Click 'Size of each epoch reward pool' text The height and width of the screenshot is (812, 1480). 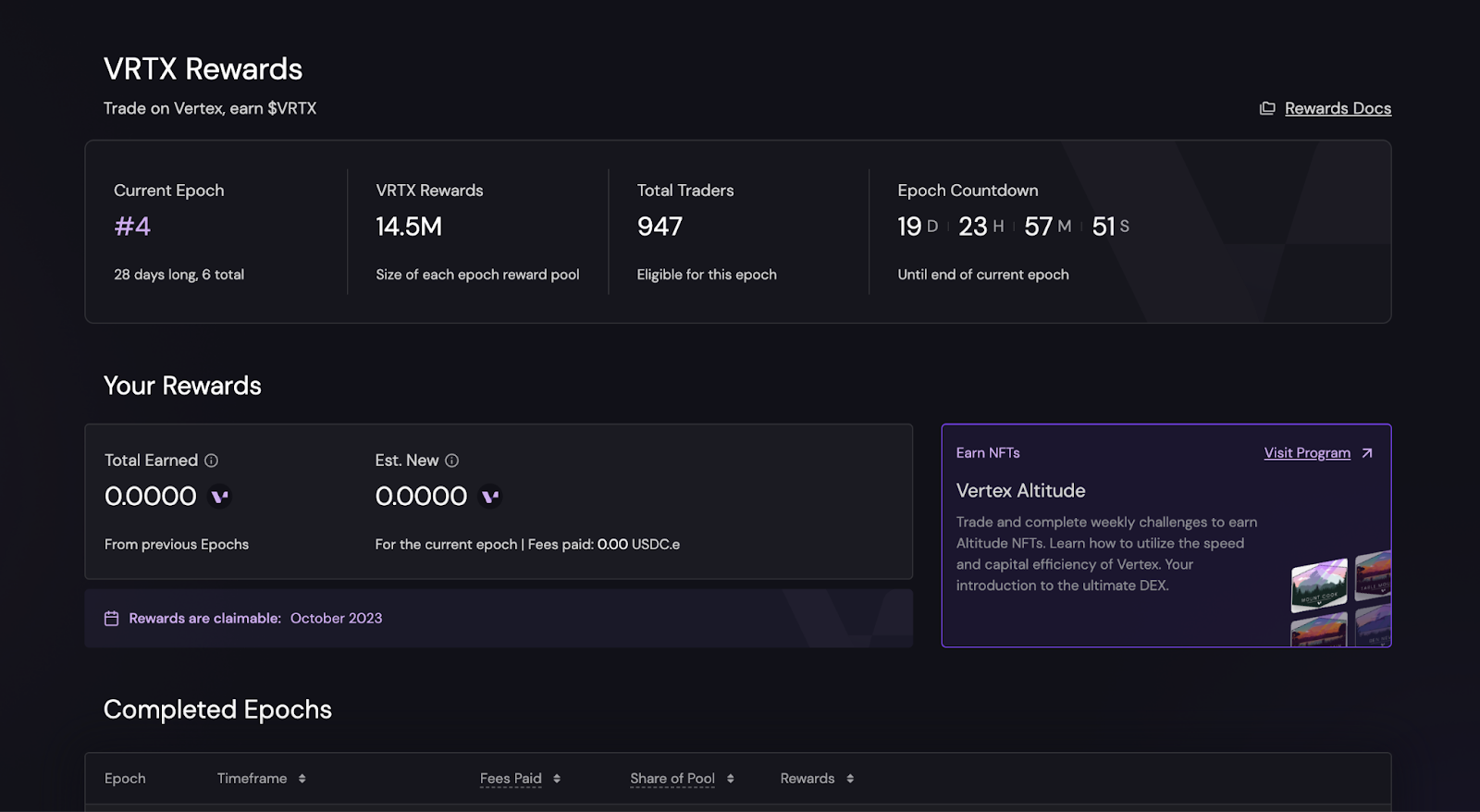pyautogui.click(x=477, y=275)
